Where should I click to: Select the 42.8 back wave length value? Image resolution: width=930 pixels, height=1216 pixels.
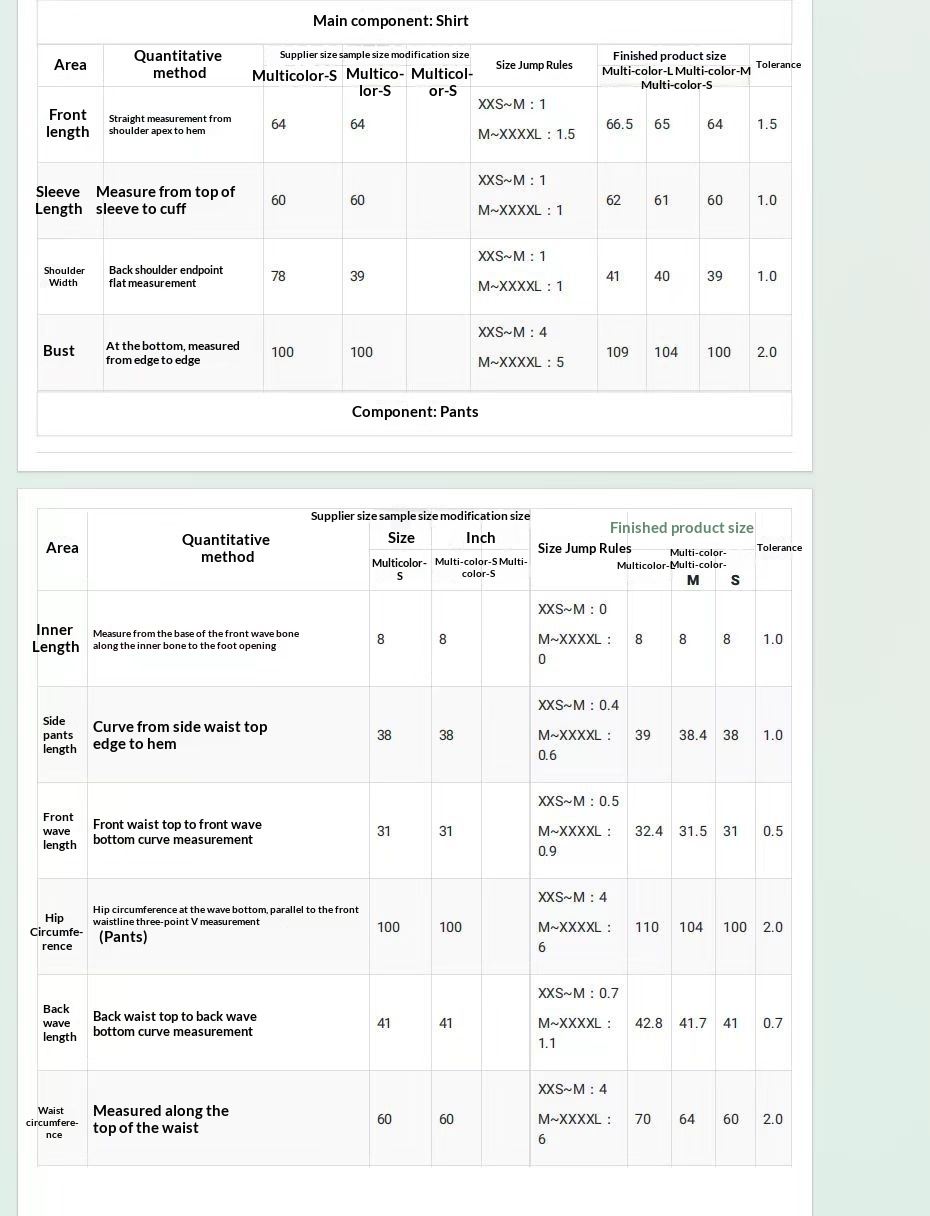click(x=648, y=1023)
